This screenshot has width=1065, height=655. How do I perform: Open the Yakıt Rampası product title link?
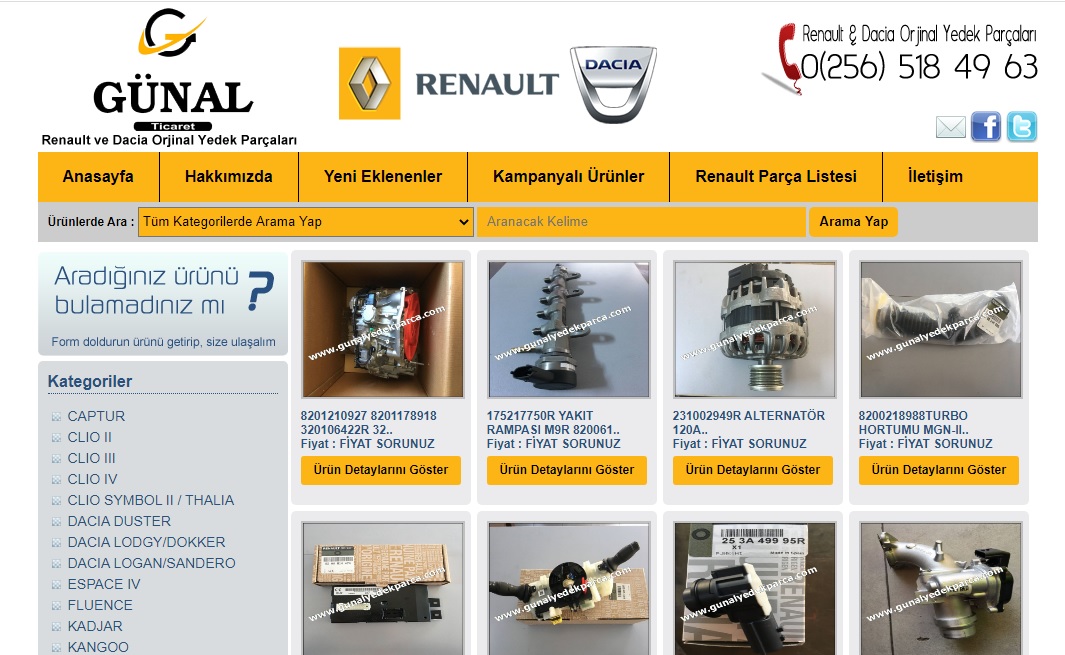(553, 423)
